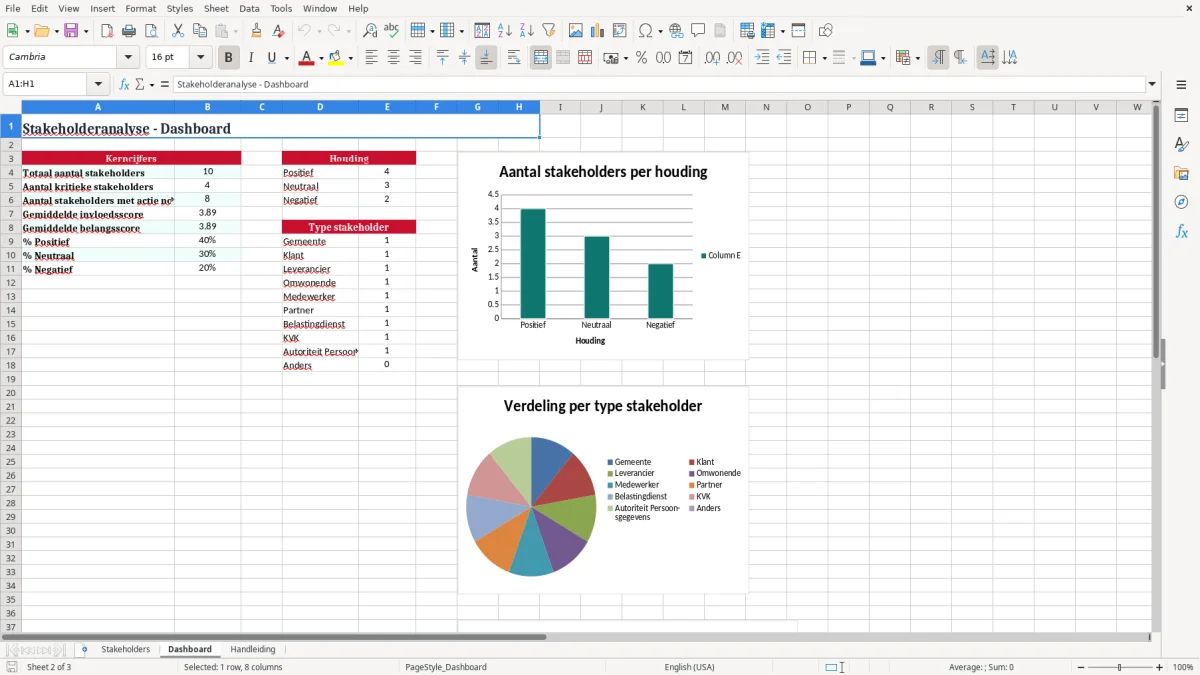
Task: Toggle Align Bottom vertical alignment
Action: 486,58
